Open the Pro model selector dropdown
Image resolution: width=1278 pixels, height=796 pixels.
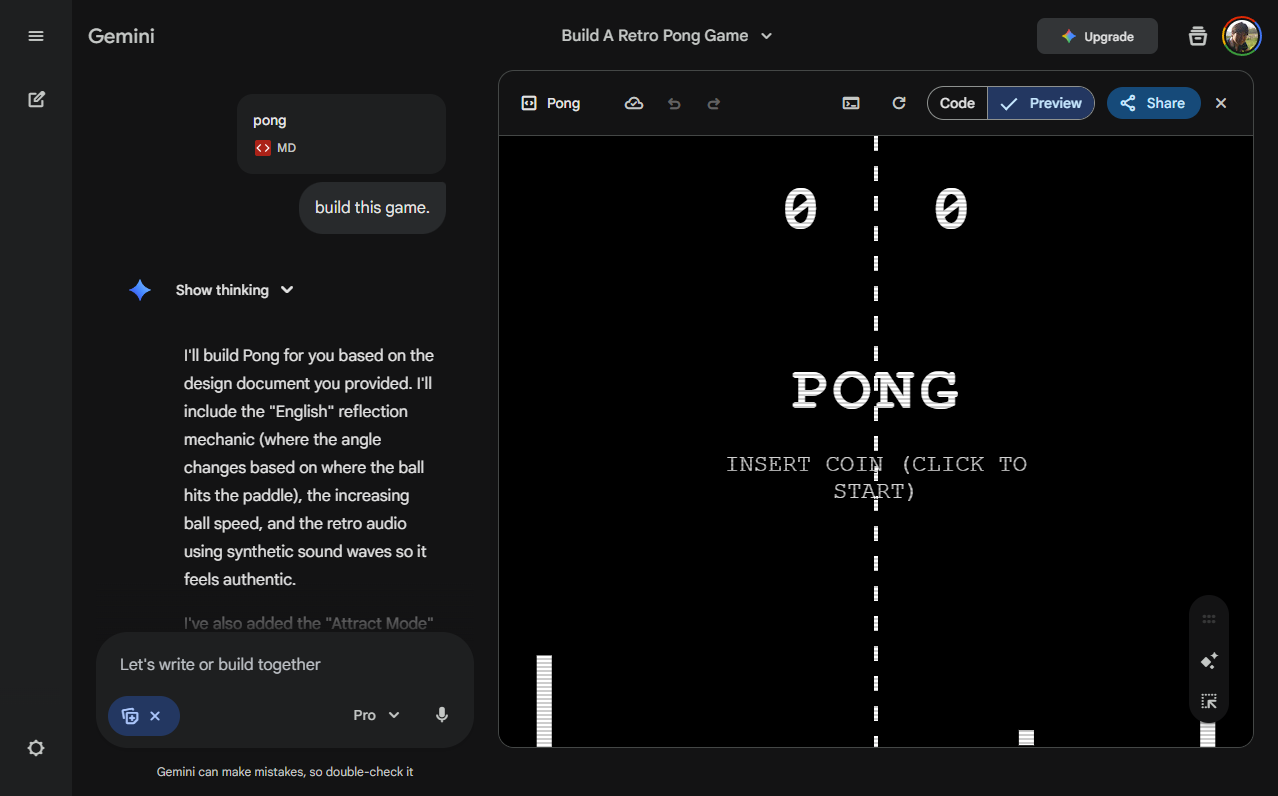click(376, 715)
